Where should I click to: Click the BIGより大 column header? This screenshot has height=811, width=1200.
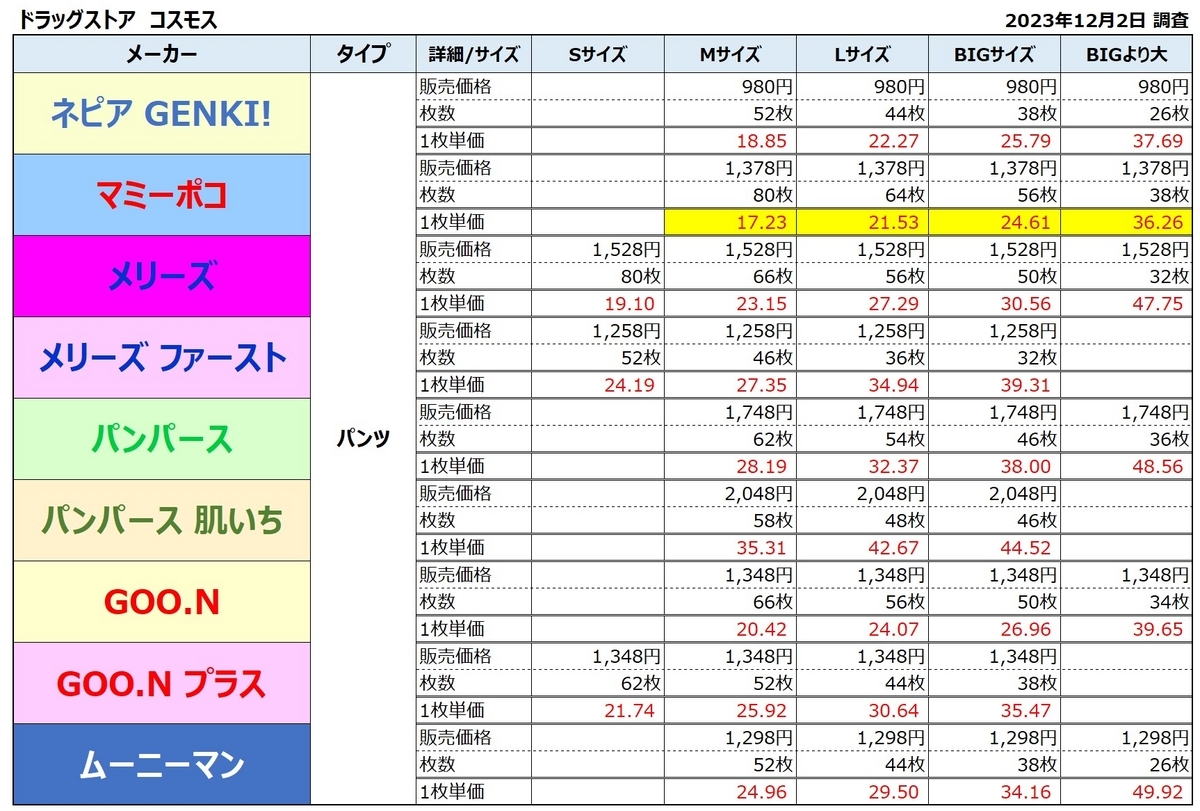(x=1125, y=54)
